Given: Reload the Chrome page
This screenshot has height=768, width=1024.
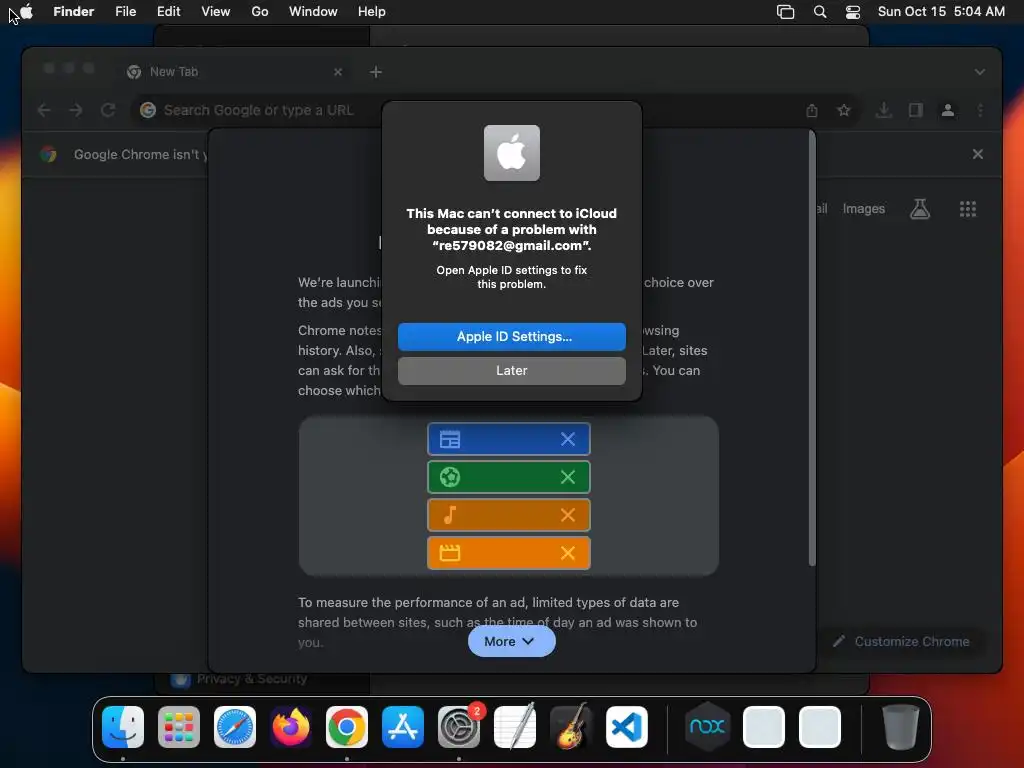Looking at the screenshot, I should point(108,110).
